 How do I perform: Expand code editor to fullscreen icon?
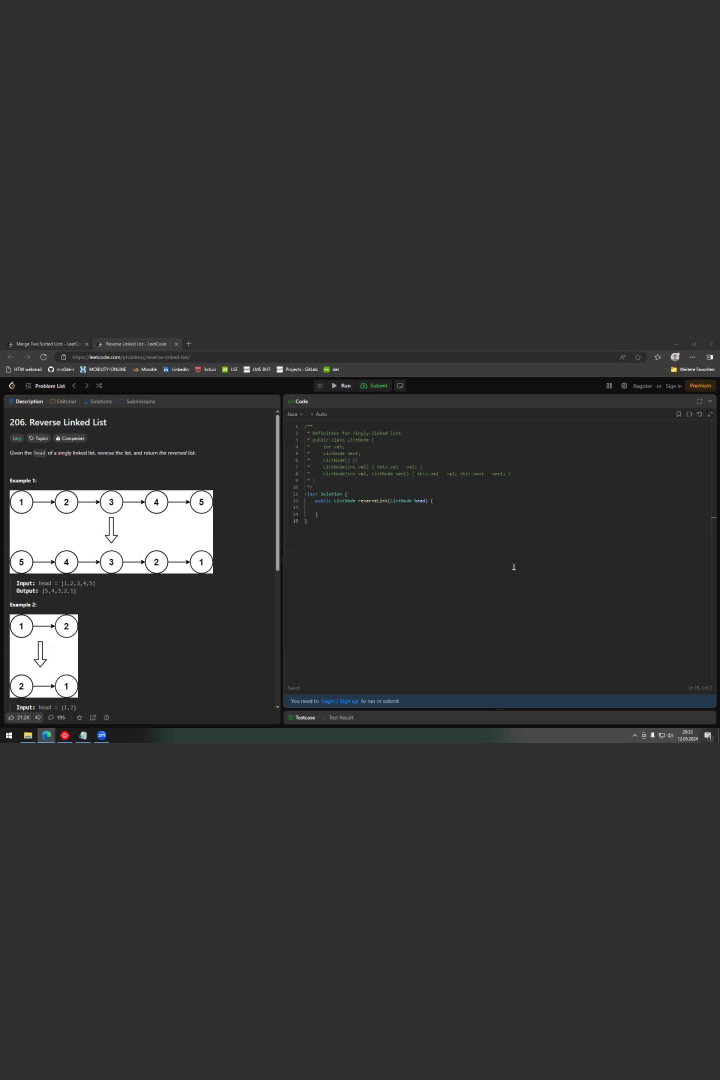710,414
